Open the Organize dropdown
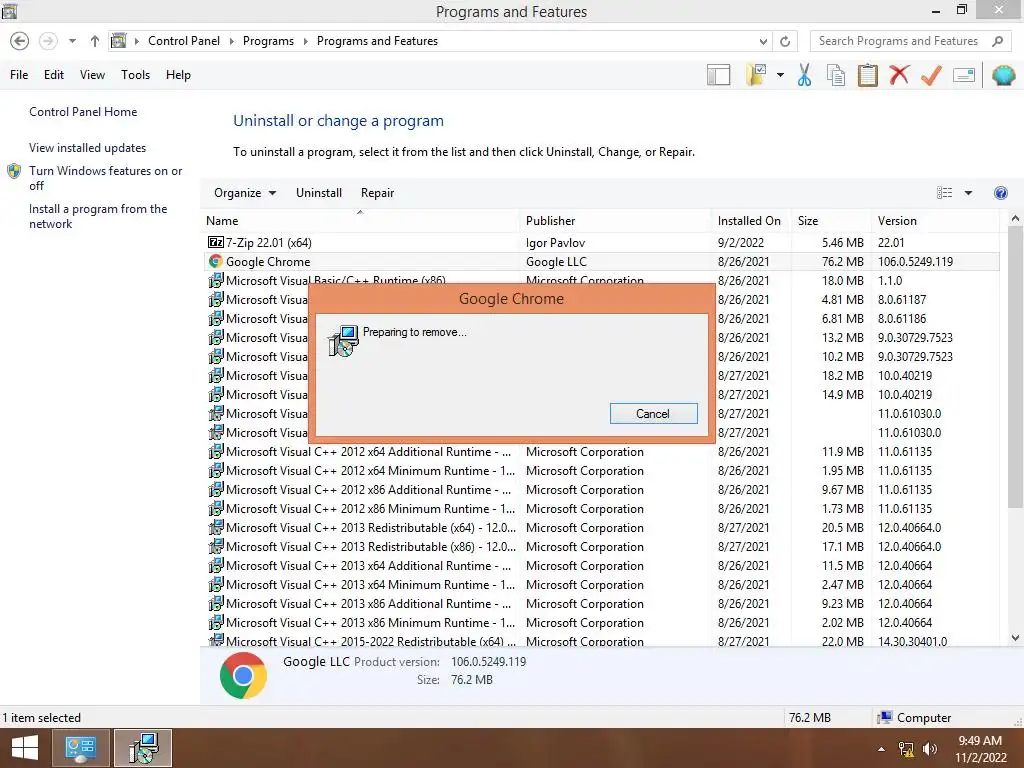1024x768 pixels. click(245, 193)
